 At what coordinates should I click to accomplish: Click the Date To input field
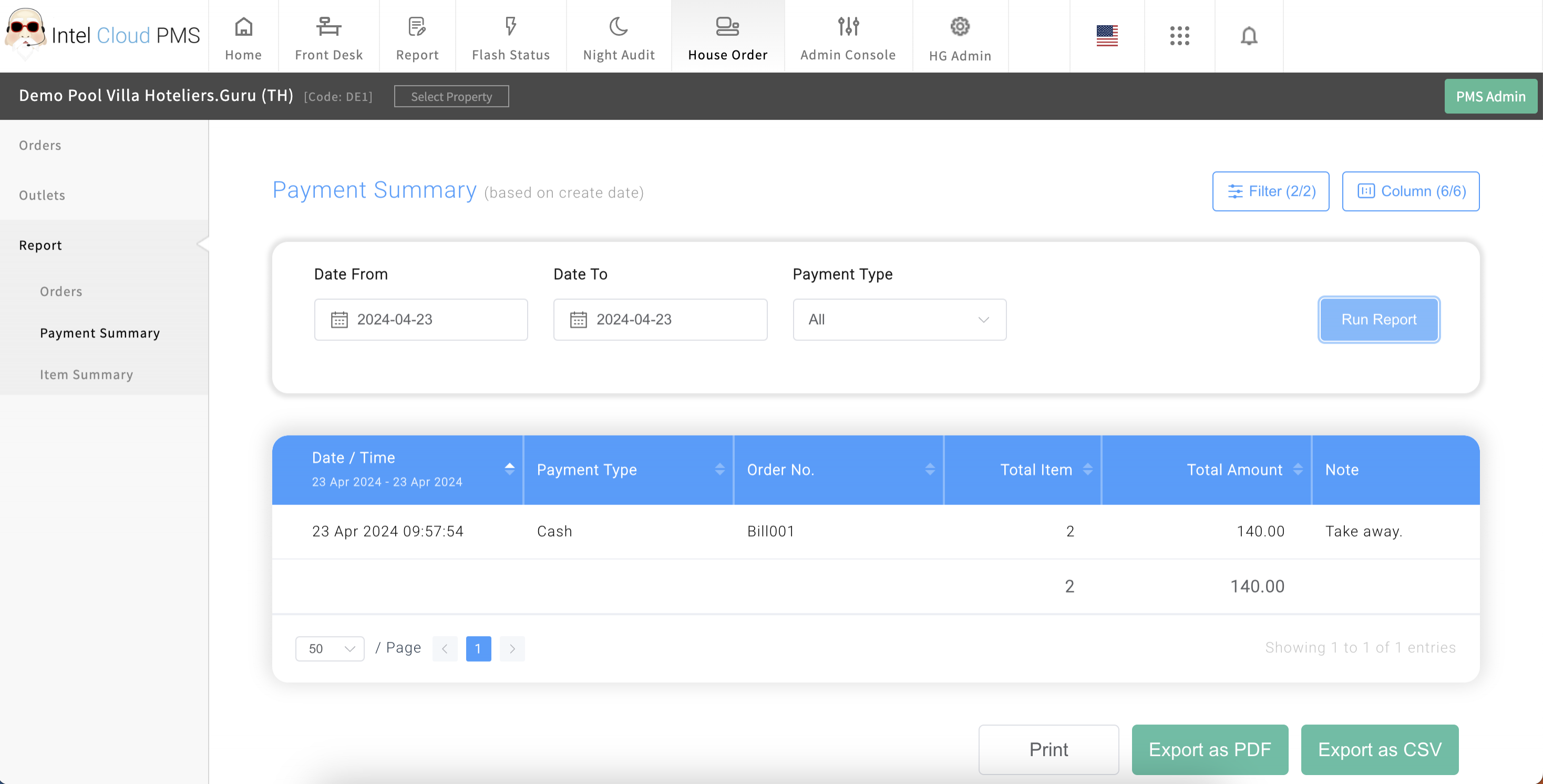pyautogui.click(x=660, y=320)
